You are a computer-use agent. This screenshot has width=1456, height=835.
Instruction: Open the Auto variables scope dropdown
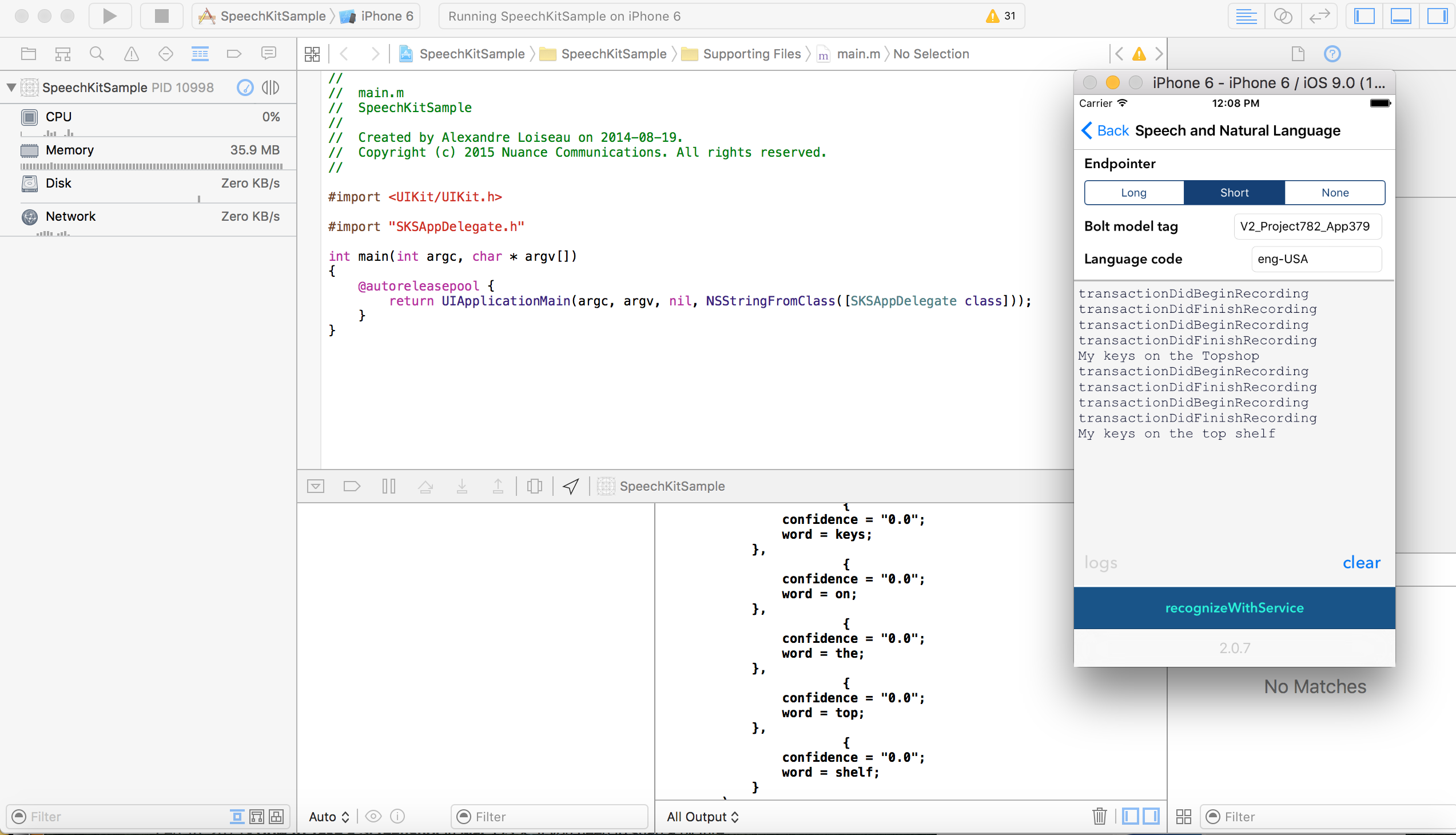click(329, 817)
